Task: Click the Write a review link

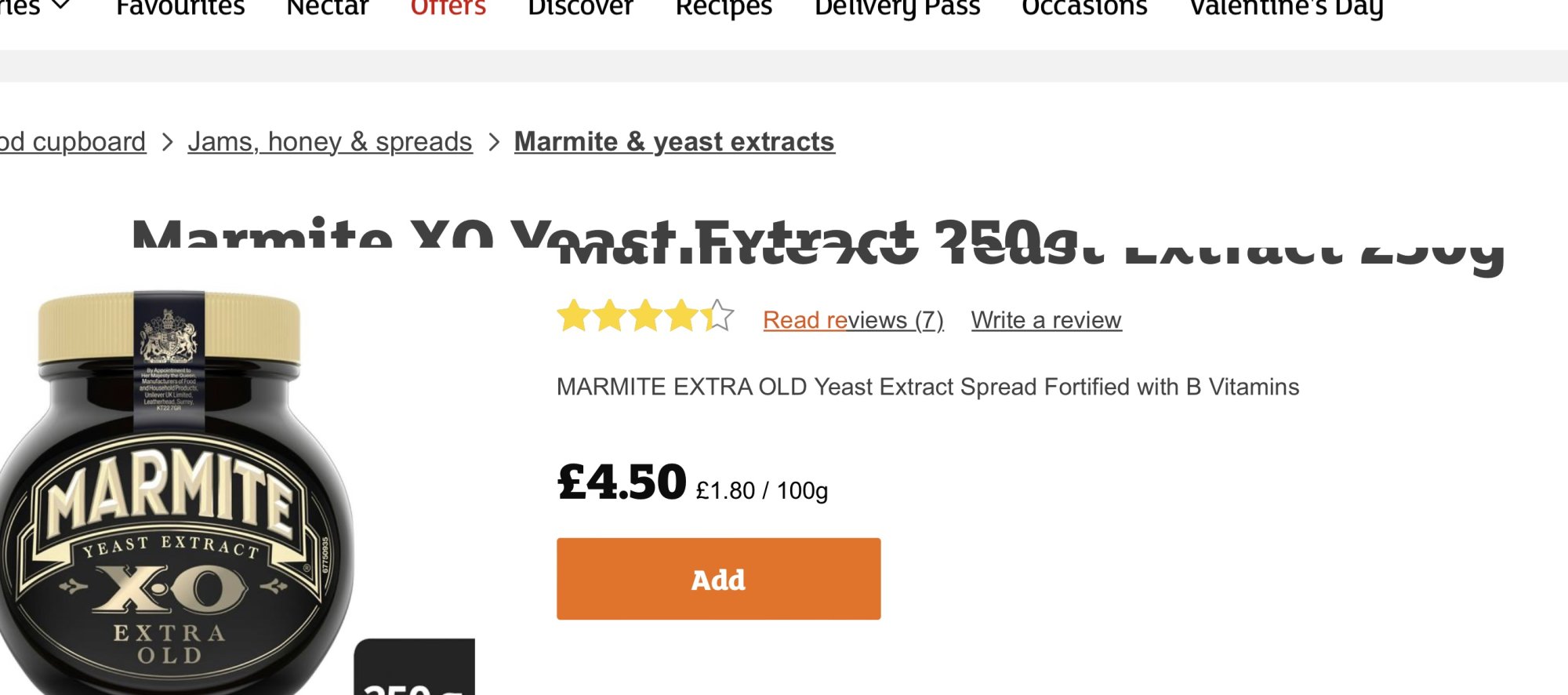Action: (x=1046, y=320)
